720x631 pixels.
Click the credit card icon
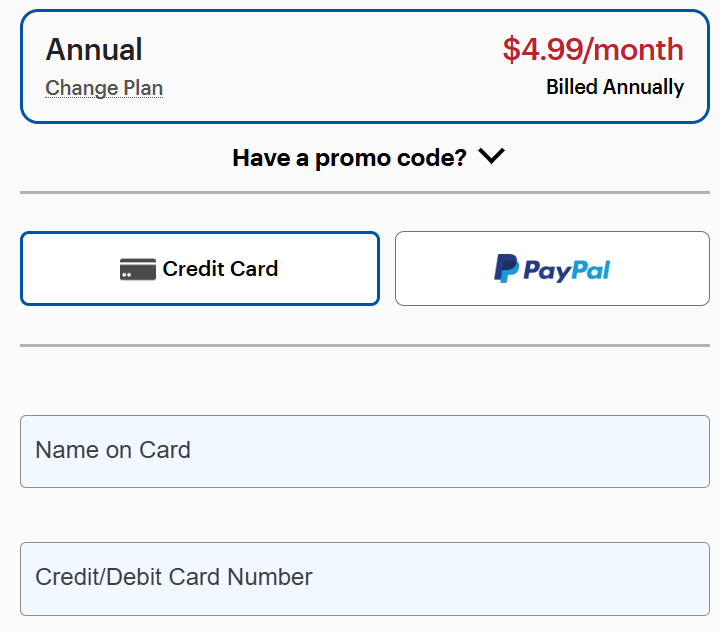137,269
